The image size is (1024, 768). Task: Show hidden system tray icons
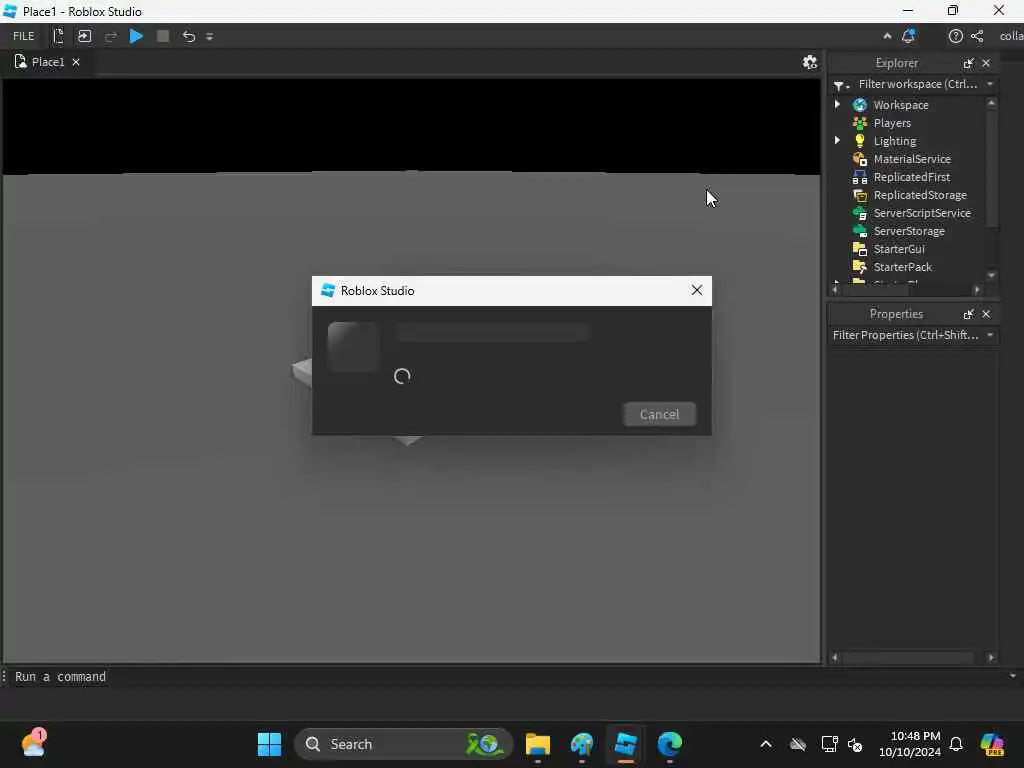[x=766, y=744]
